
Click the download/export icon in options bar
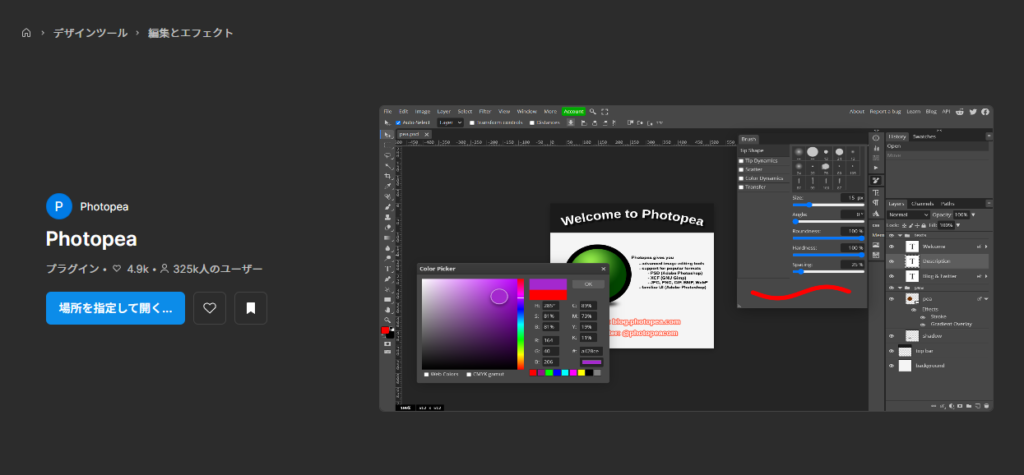click(570, 122)
